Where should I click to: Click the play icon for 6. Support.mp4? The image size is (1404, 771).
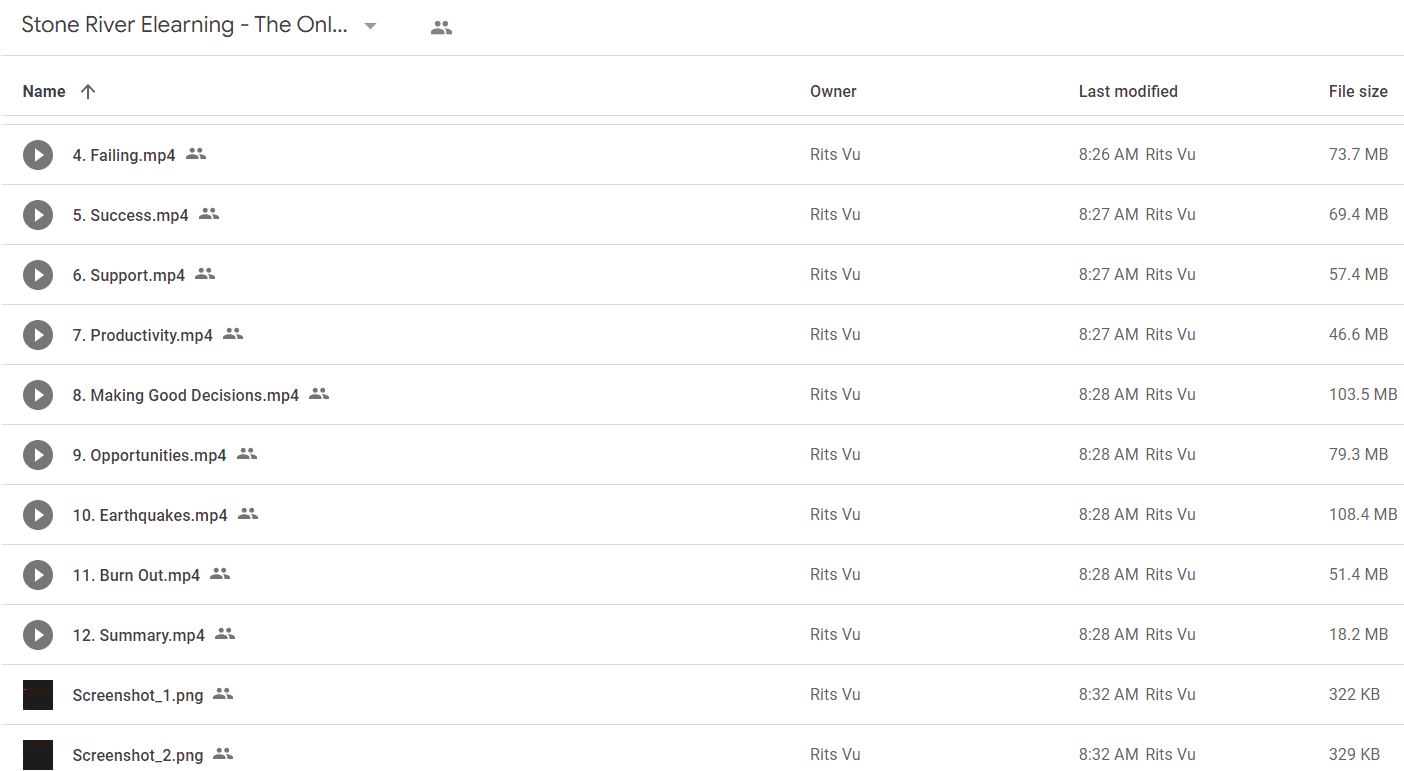[38, 275]
